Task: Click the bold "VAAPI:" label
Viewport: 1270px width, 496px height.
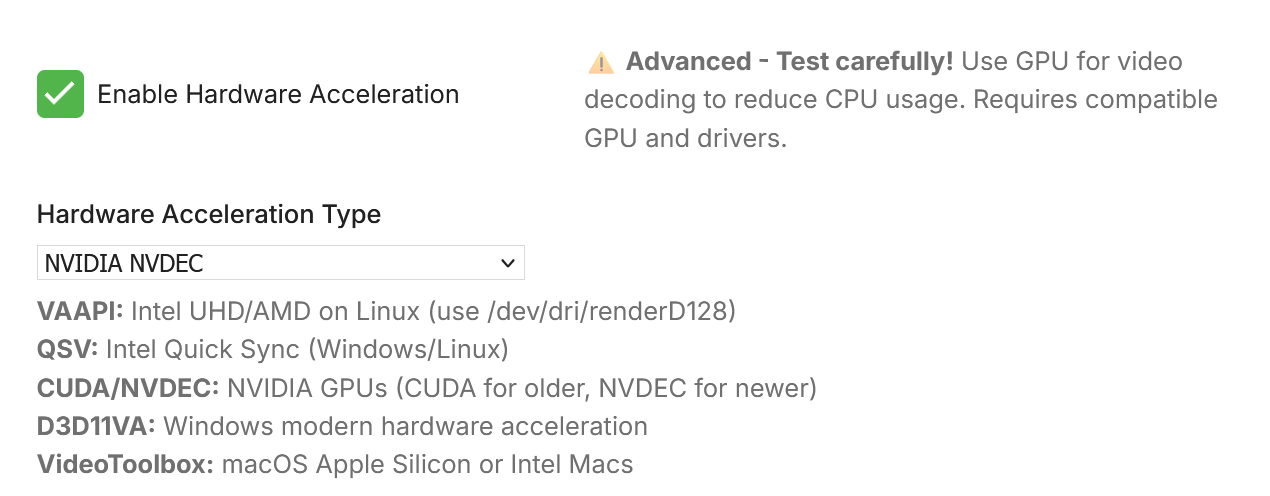Action: pyautogui.click(x=80, y=311)
